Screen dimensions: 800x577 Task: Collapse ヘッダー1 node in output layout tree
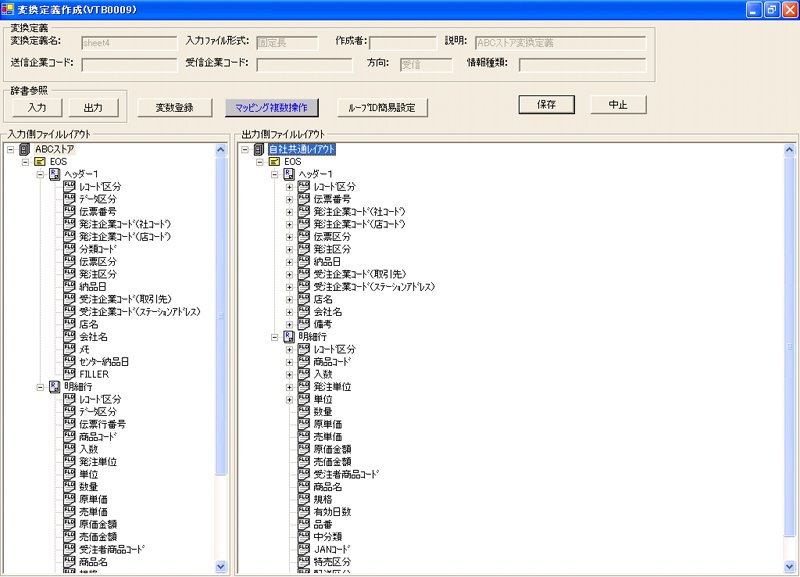tap(274, 174)
